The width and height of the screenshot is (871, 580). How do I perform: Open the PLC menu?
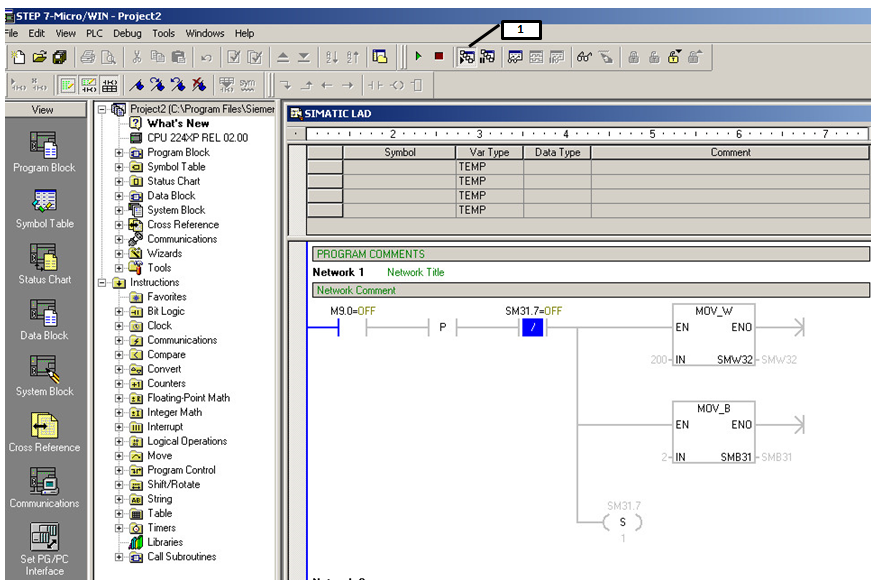point(94,33)
